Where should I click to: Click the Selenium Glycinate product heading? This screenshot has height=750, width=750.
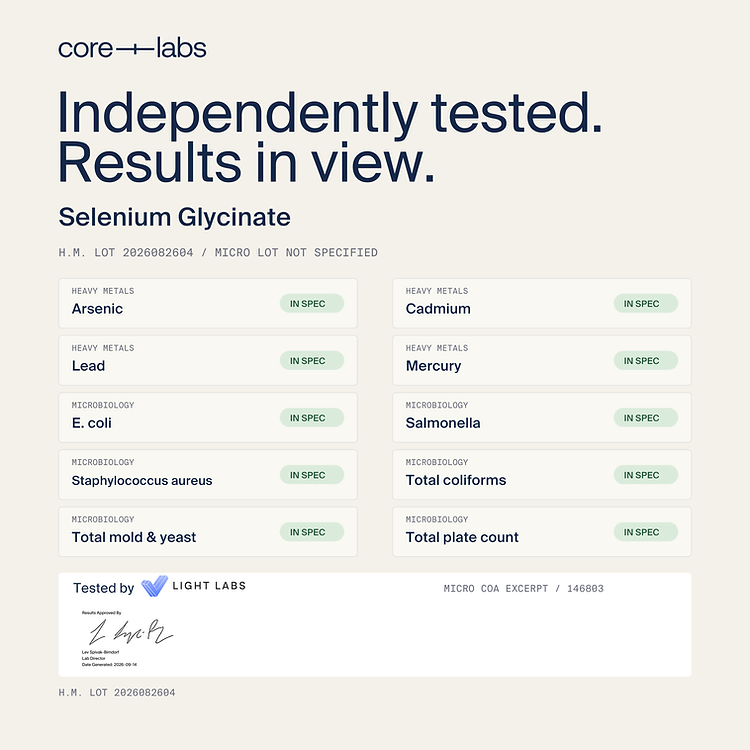175,217
